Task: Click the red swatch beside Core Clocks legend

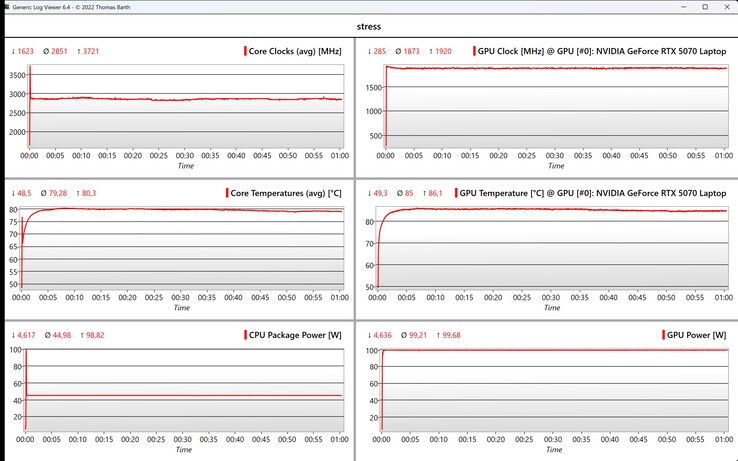Action: point(245,51)
